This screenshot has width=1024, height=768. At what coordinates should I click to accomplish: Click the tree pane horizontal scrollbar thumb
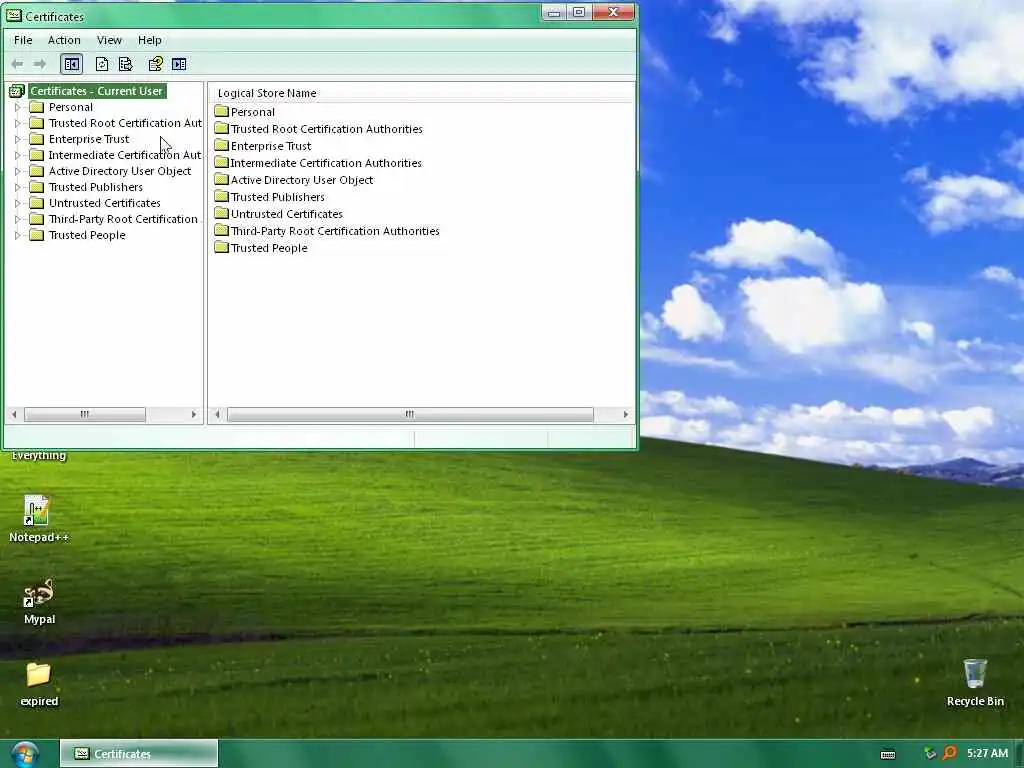[84, 414]
